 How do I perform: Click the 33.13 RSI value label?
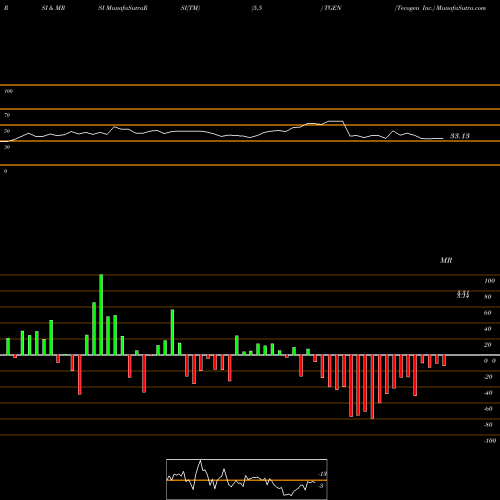click(460, 136)
